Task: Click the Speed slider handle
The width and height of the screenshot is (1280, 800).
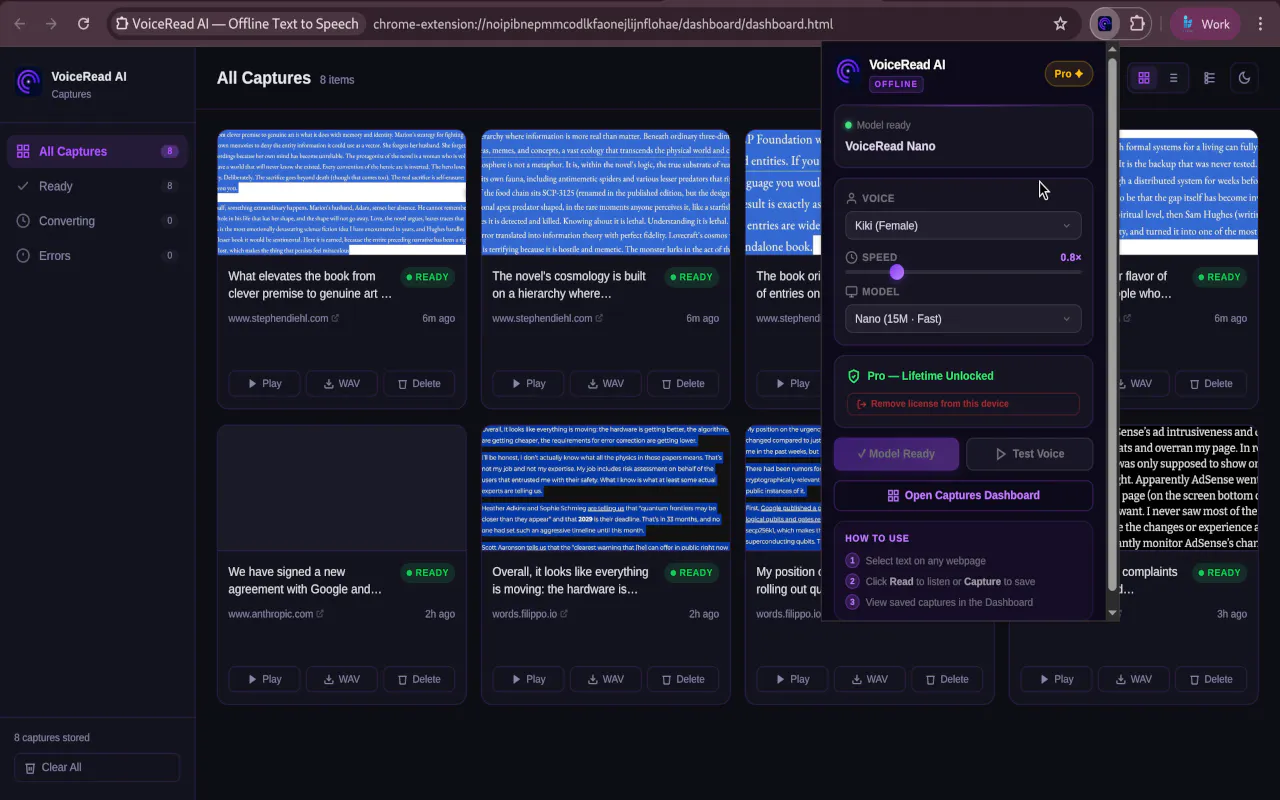Action: [x=897, y=272]
